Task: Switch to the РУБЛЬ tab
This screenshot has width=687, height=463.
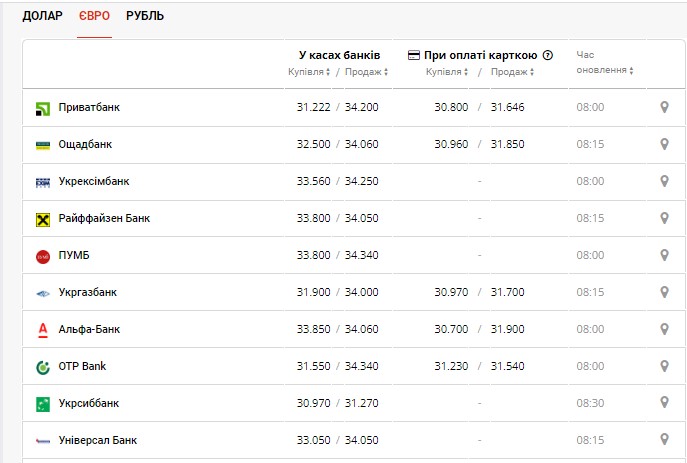Action: 145,16
